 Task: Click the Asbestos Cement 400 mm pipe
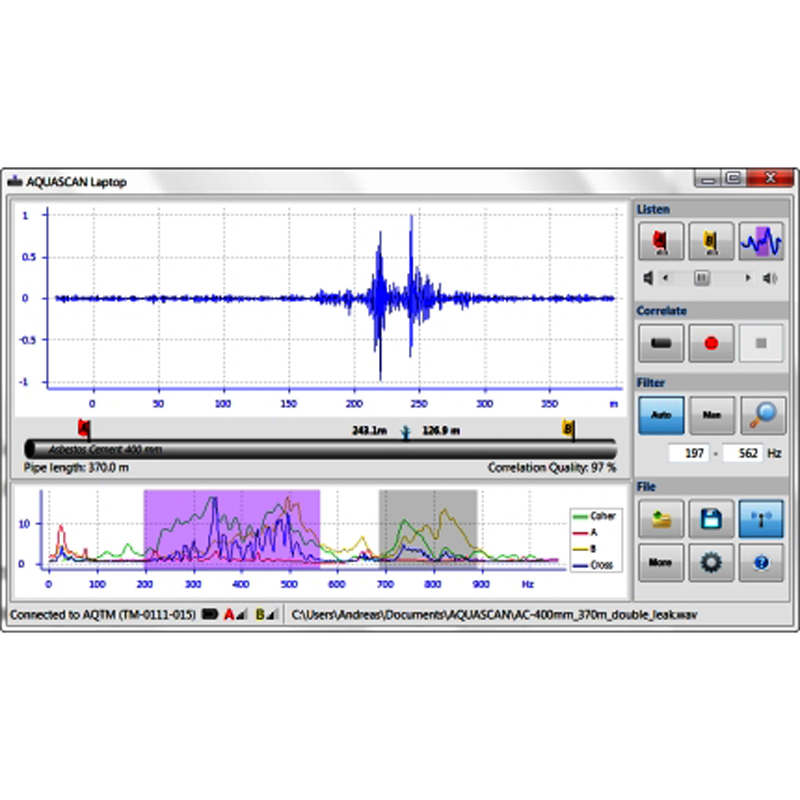click(x=320, y=449)
